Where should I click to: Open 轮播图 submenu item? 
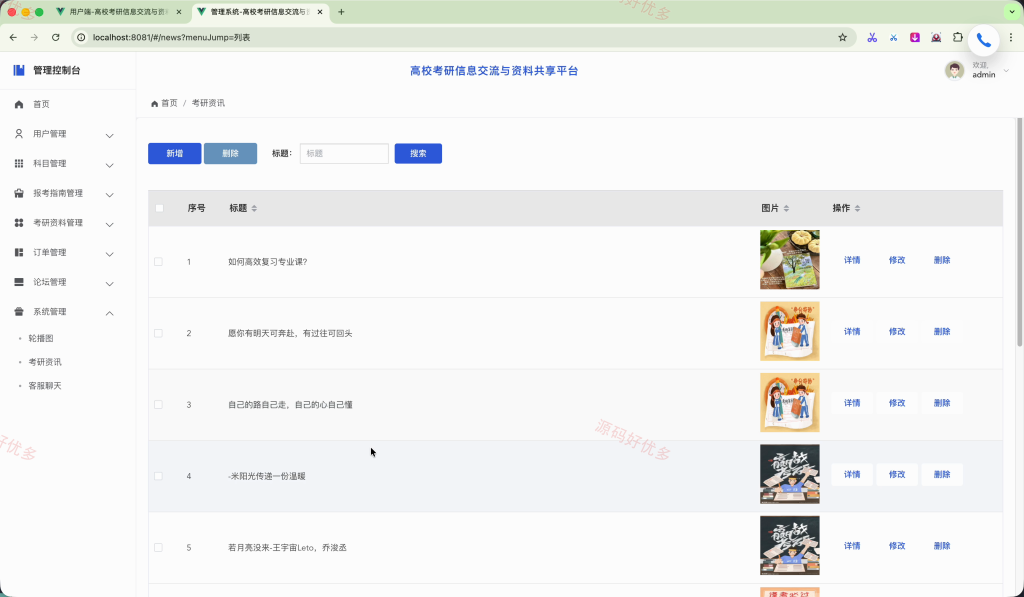tap(41, 338)
